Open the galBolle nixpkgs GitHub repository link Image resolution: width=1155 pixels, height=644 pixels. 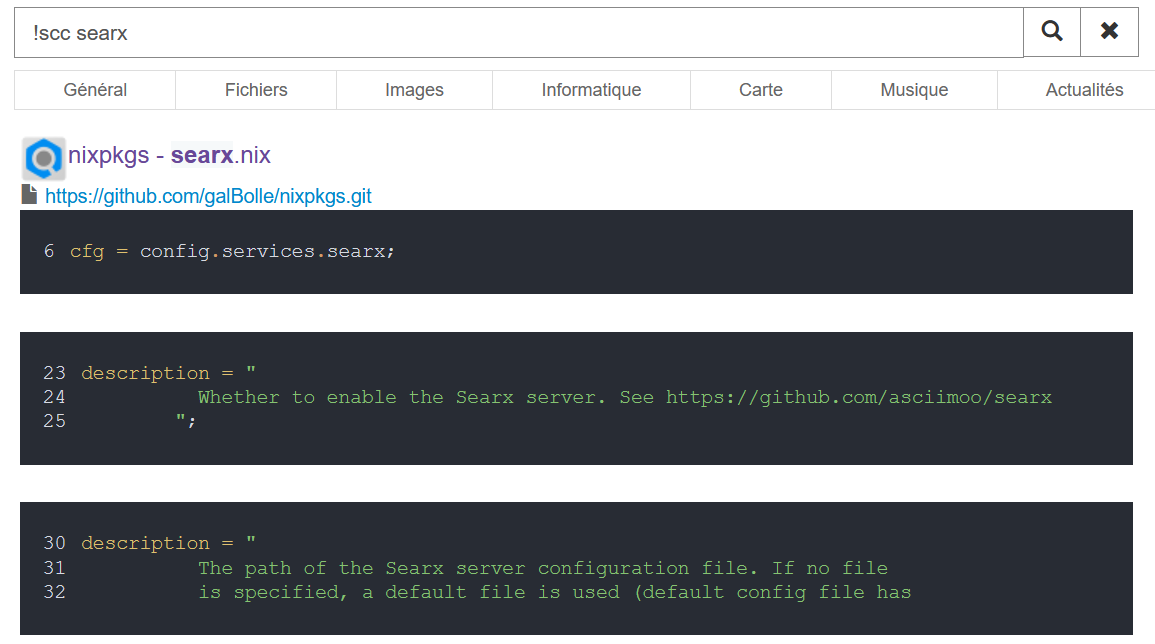click(207, 195)
